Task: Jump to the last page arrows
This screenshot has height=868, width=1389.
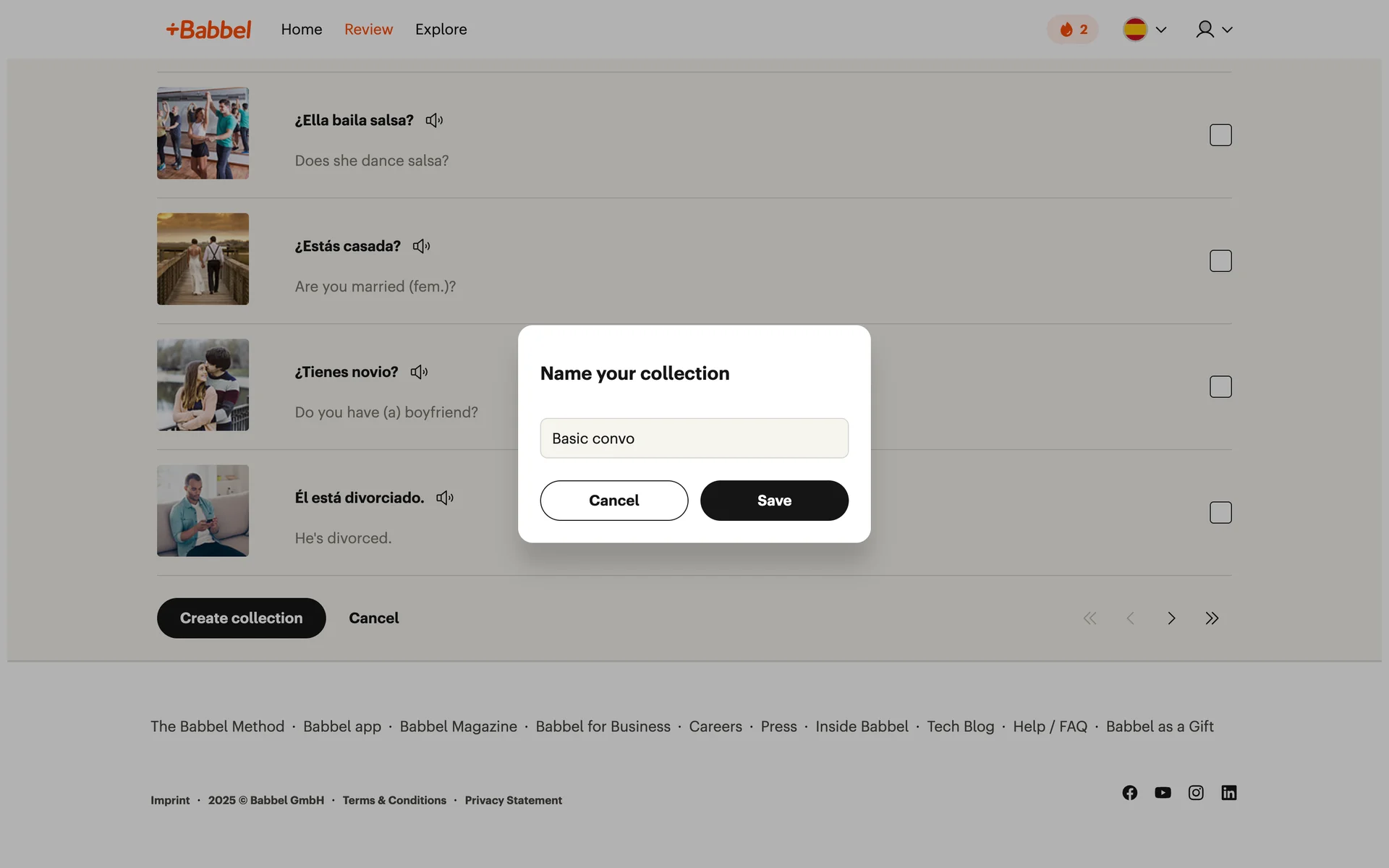Action: pos(1212,618)
